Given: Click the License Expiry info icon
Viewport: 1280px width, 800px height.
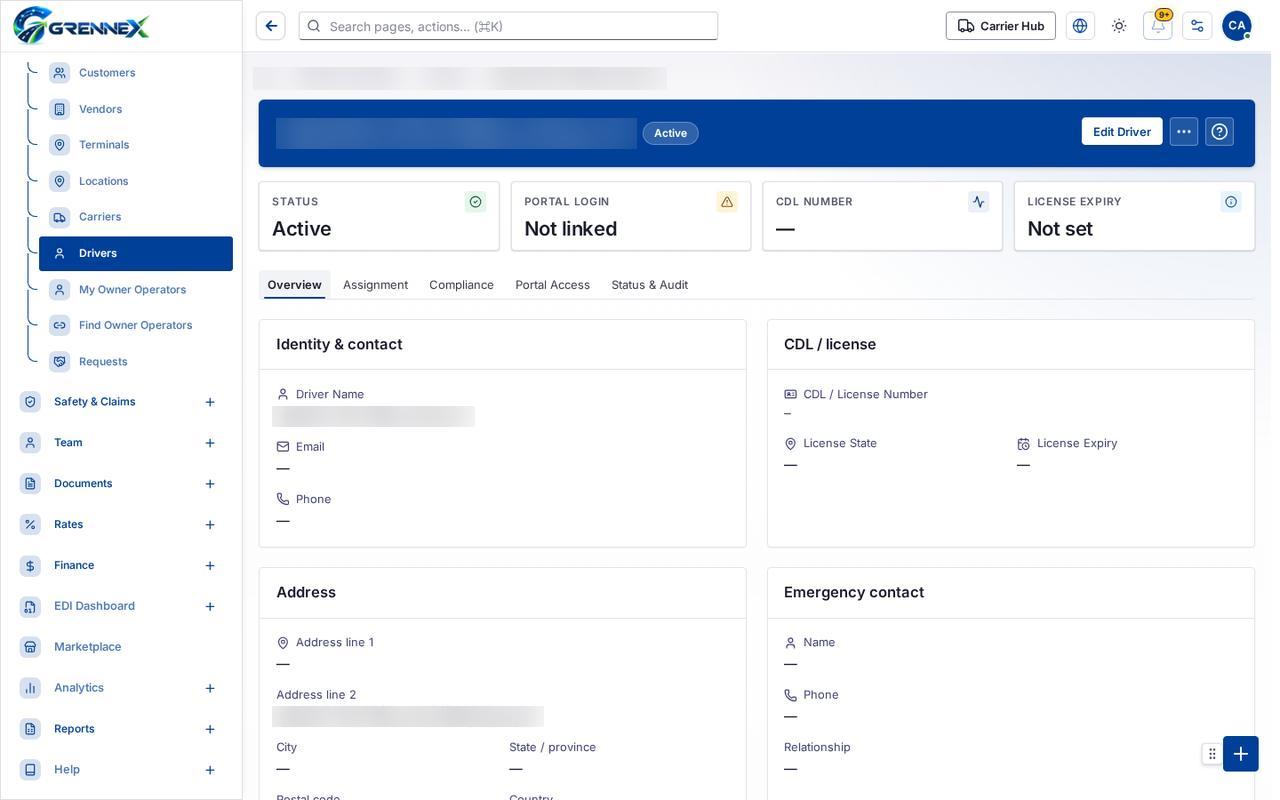Looking at the screenshot, I should (x=1231, y=202).
